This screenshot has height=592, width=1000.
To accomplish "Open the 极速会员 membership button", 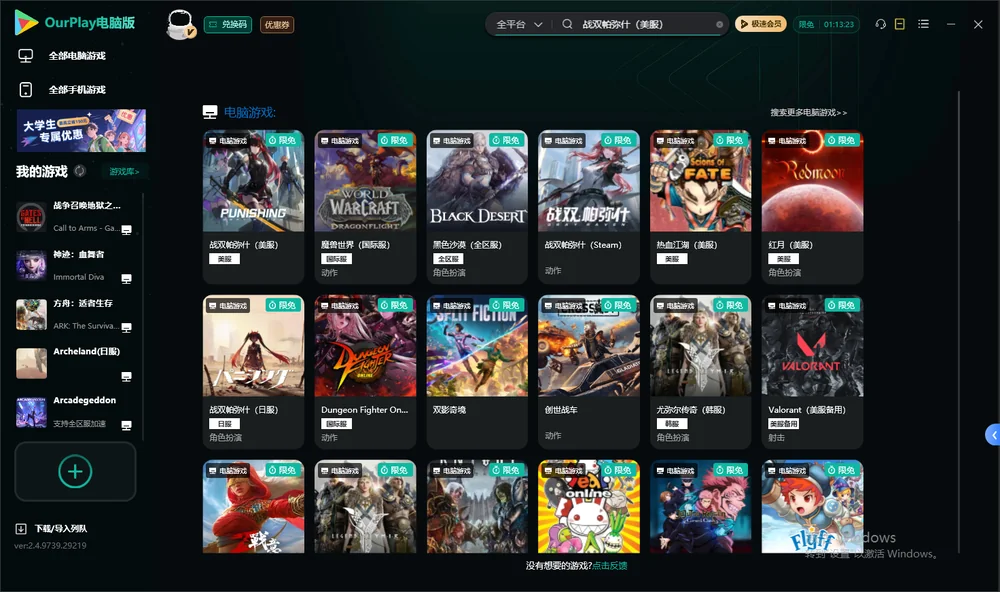I will coord(761,24).
